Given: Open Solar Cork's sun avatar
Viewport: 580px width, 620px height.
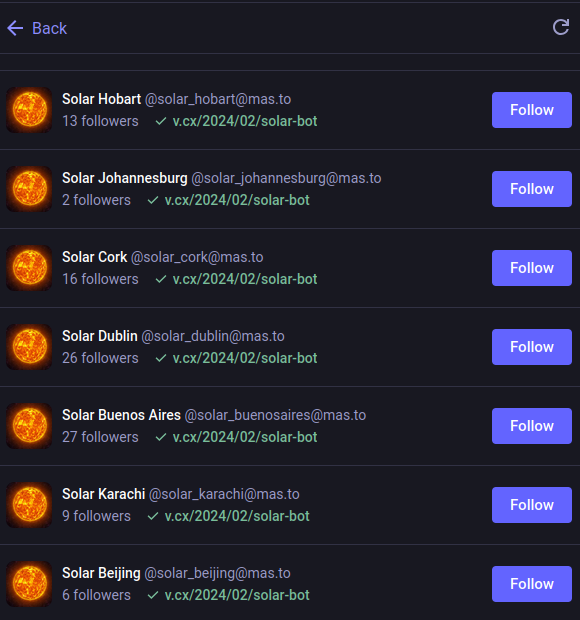Looking at the screenshot, I should [29, 268].
